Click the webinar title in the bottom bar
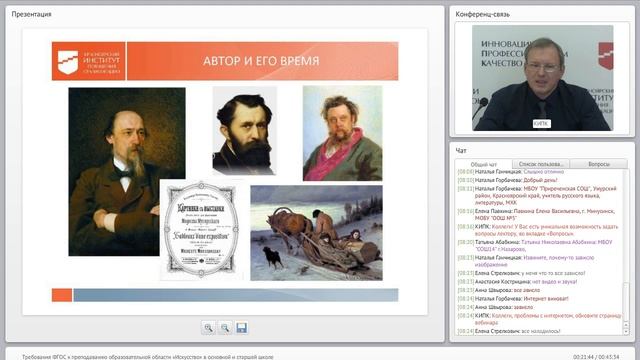640x360 pixels. tap(148, 357)
